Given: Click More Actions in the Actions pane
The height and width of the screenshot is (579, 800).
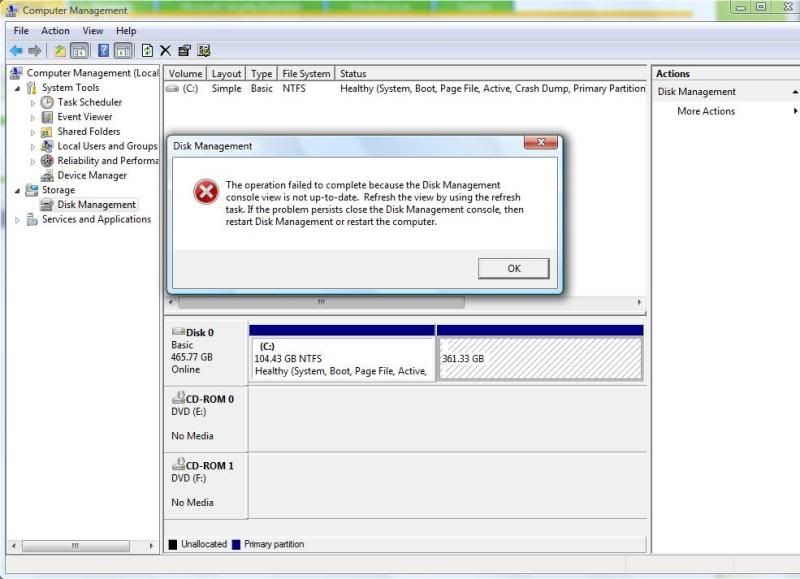Looking at the screenshot, I should tap(705, 111).
